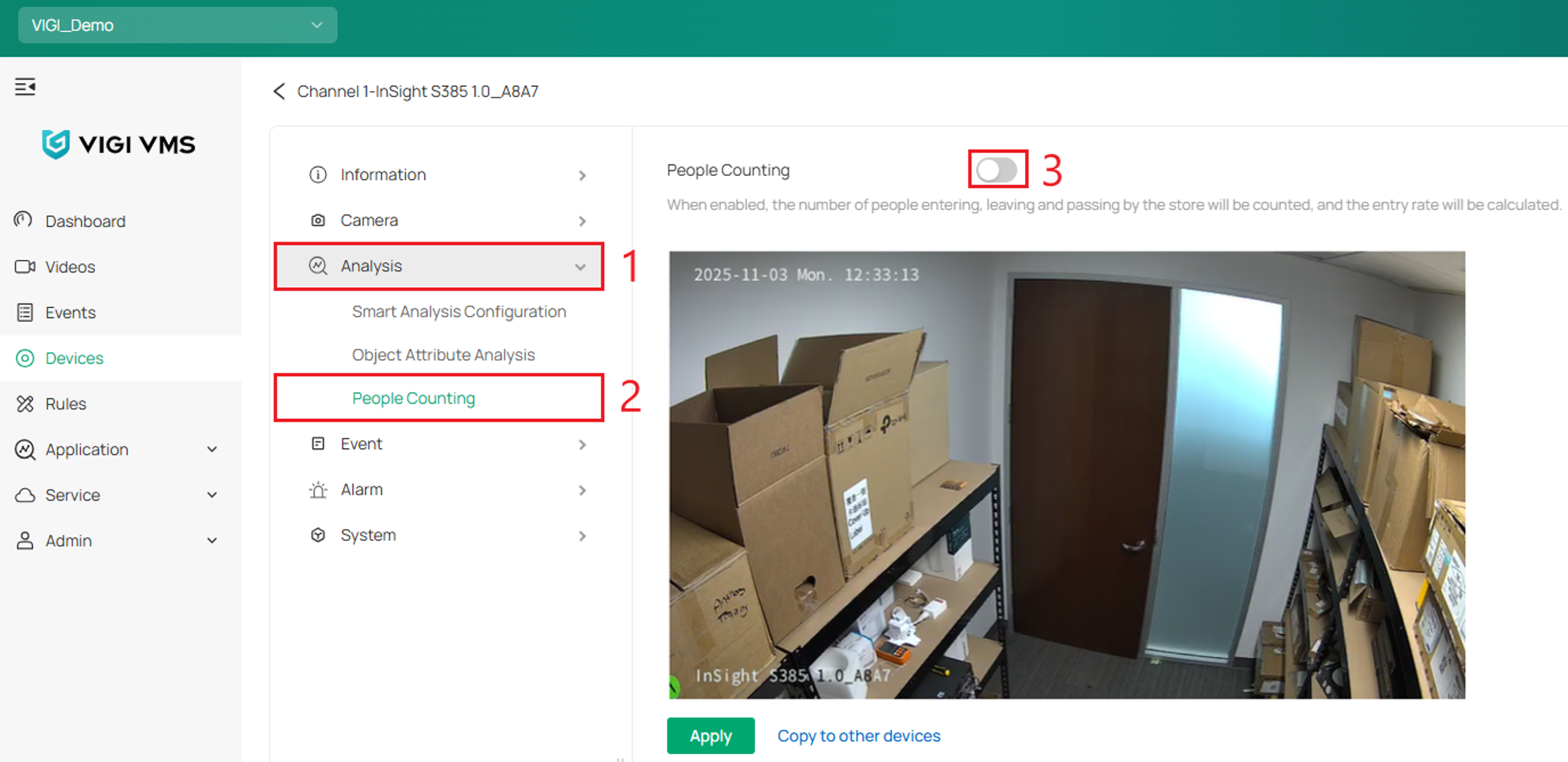The image size is (1568, 762).
Task: Open Rules in the sidebar
Action: pyautogui.click(x=120, y=404)
